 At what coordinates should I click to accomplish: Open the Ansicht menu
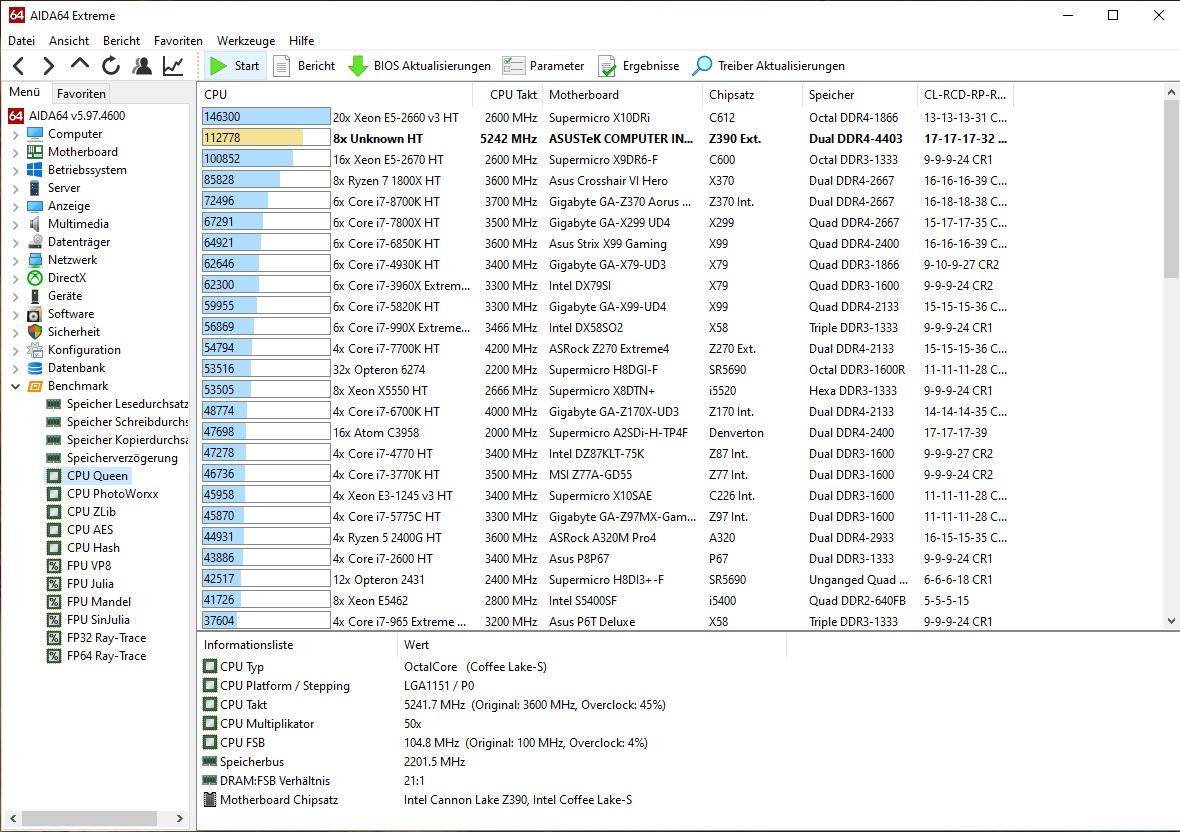coord(68,41)
